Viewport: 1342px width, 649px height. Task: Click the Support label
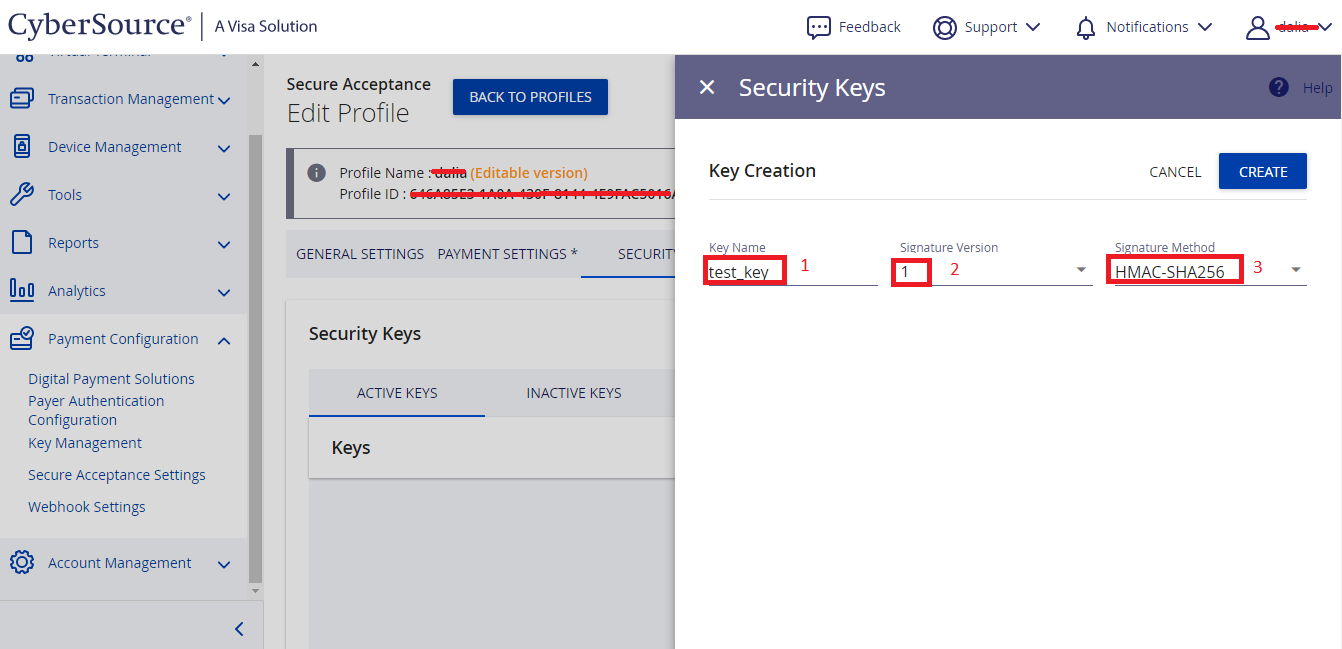click(x=991, y=27)
